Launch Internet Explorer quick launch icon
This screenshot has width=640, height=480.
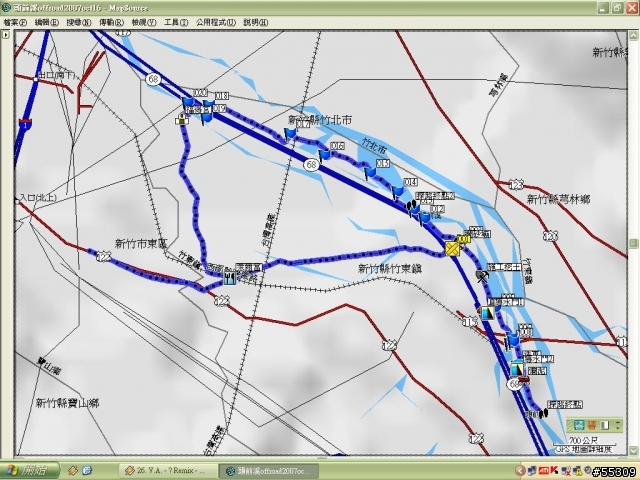[x=87, y=471]
